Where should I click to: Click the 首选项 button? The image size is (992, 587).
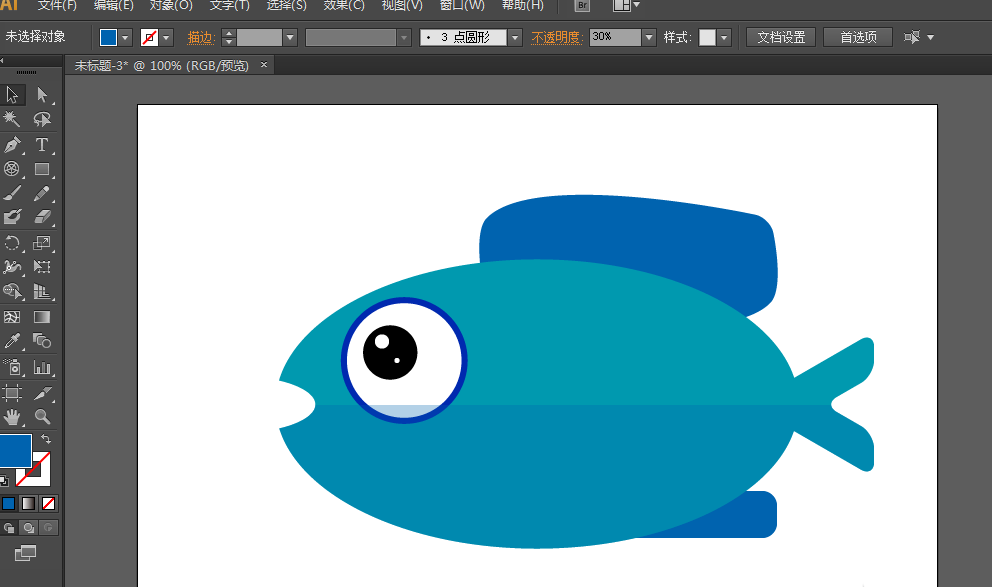click(858, 37)
